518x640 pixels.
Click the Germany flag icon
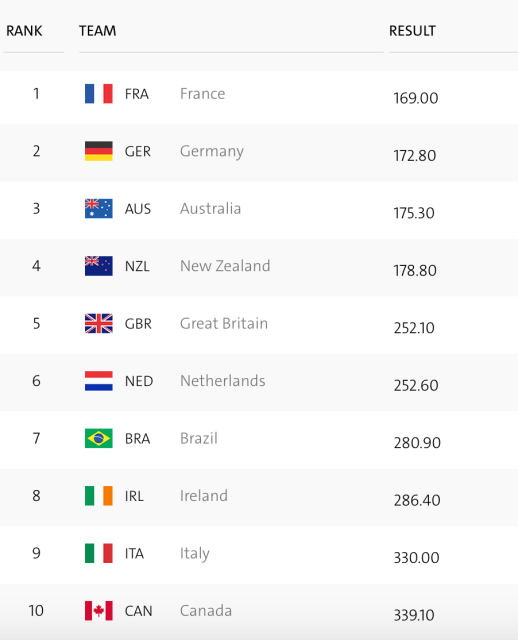(98, 151)
